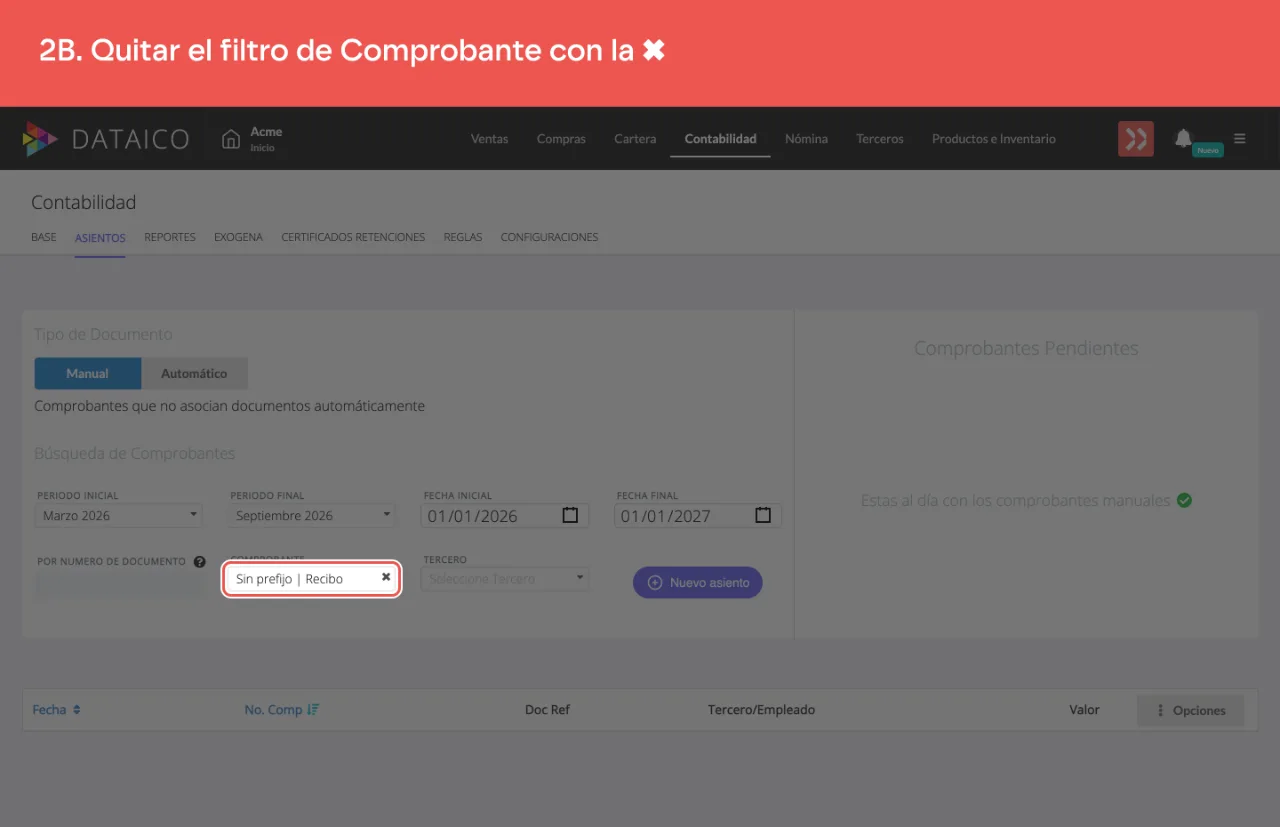Viewport: 1280px width, 827px height.
Task: Expand the Periodo Inicial dropdown
Action: [120, 516]
